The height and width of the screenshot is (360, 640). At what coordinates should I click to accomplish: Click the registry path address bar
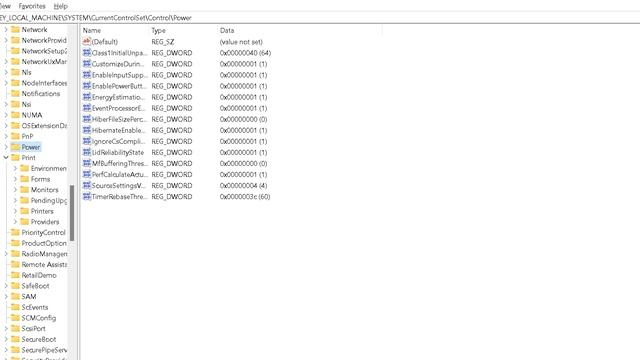(320, 18)
